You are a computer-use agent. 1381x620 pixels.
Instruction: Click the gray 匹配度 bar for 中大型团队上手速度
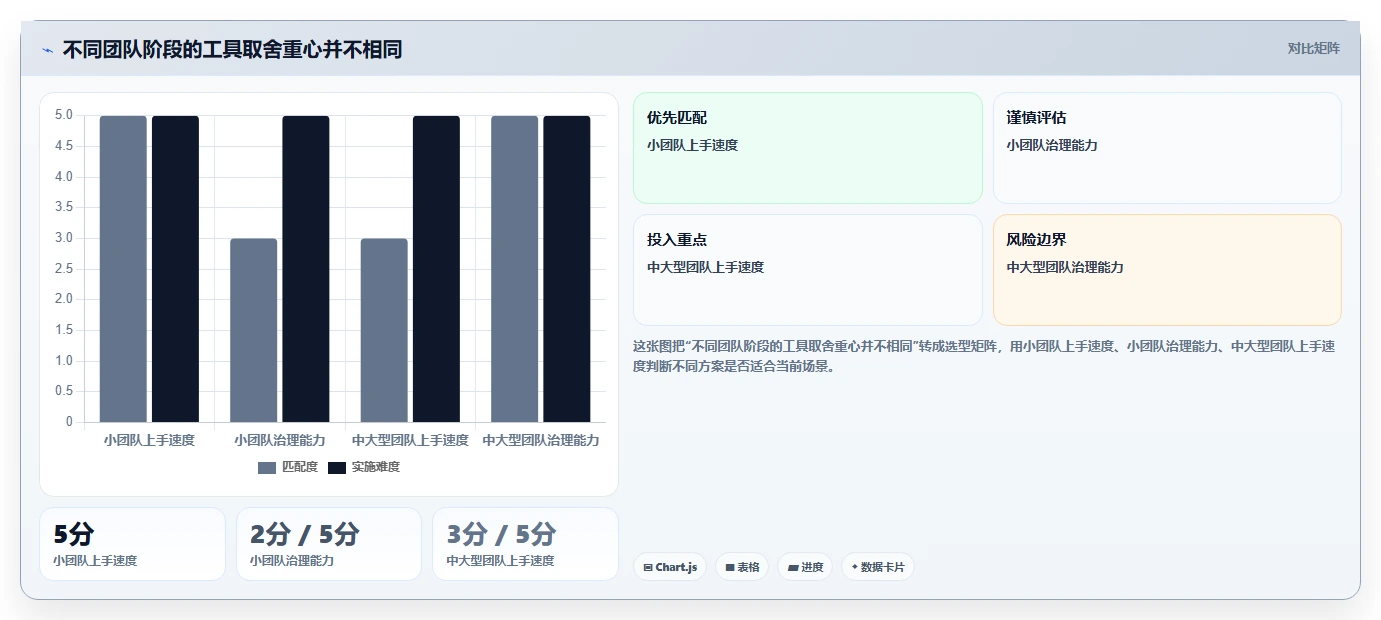(384, 330)
